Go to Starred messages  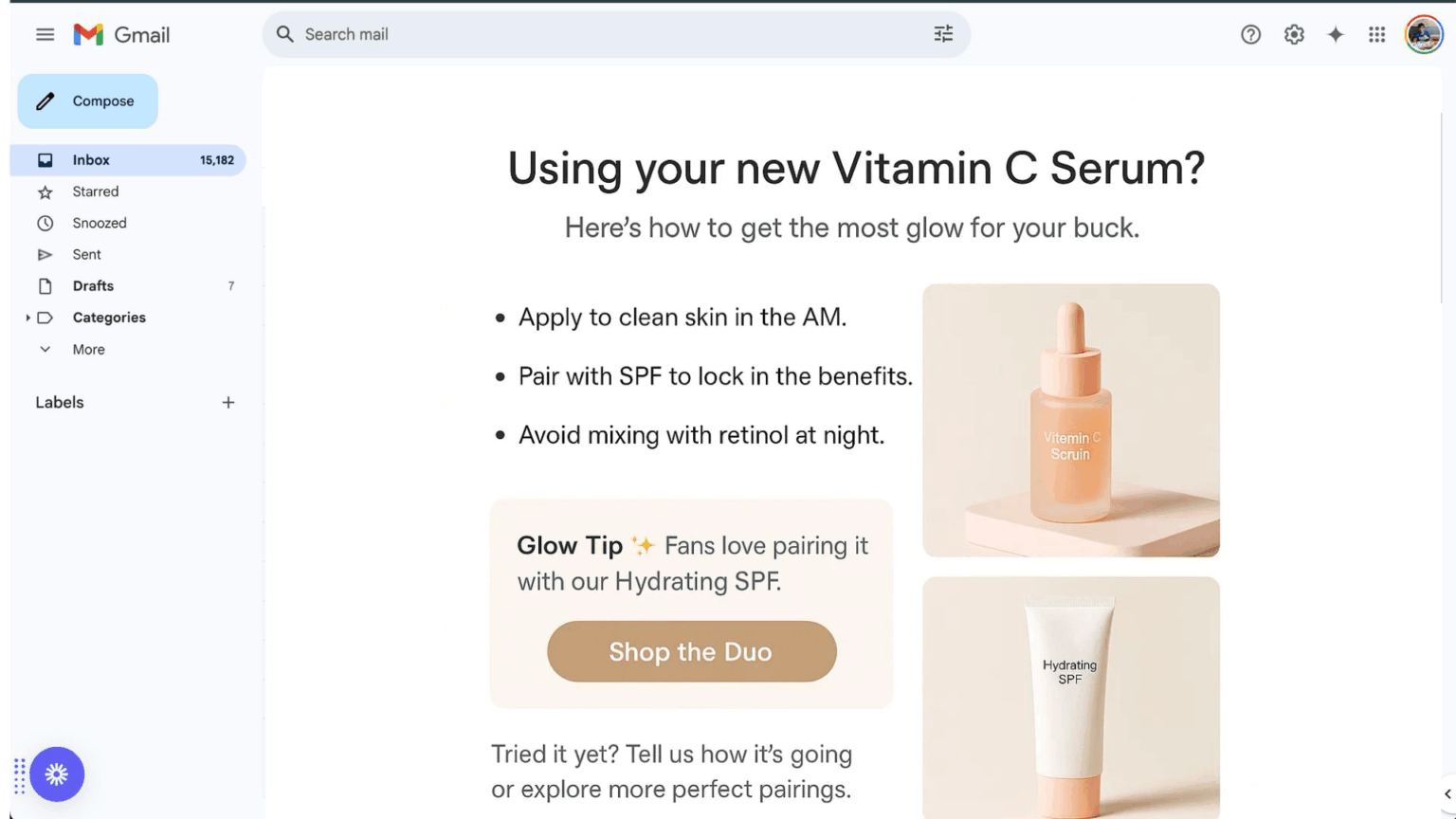tap(129, 191)
